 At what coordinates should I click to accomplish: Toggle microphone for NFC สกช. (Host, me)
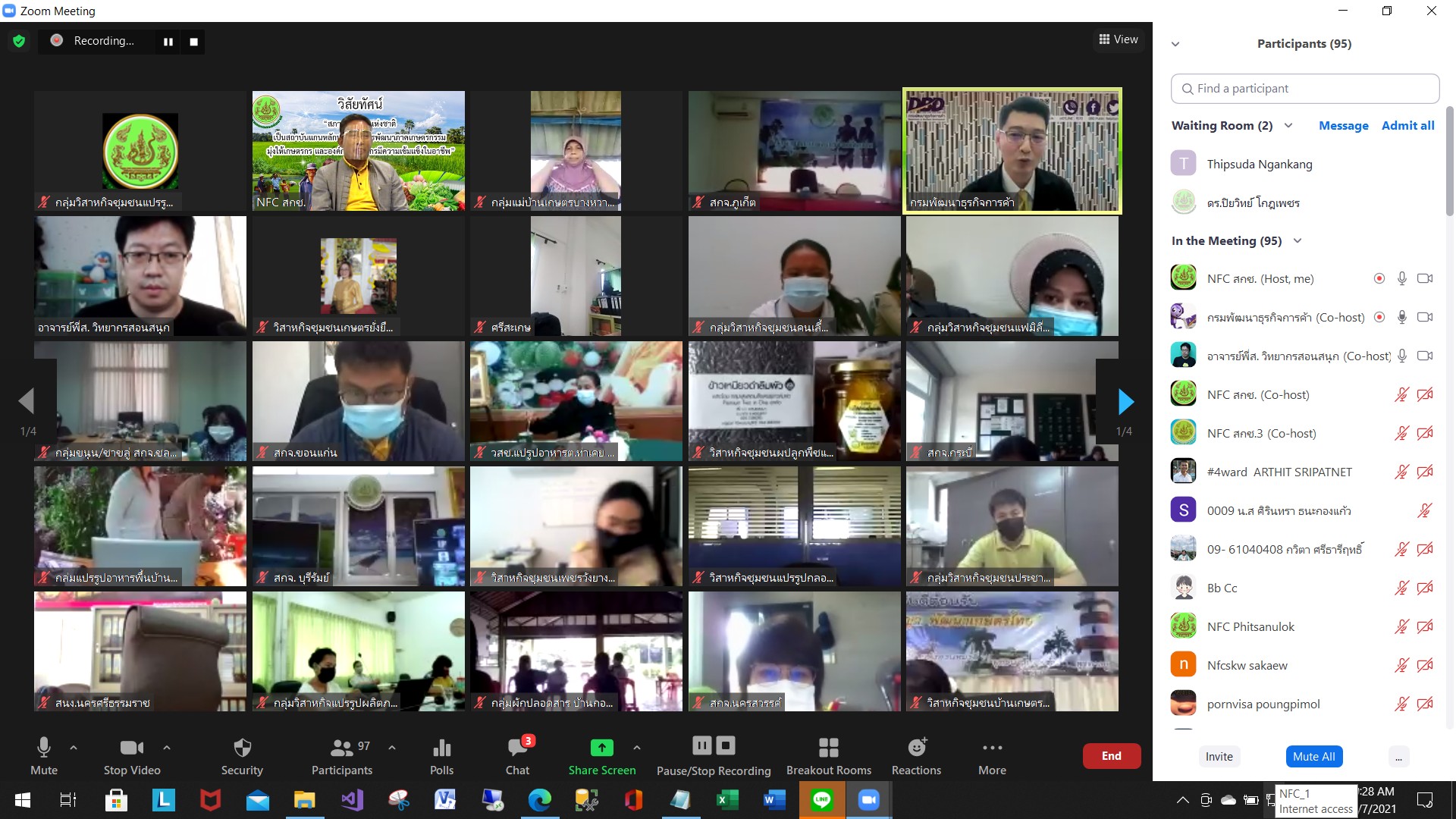coord(1402,279)
